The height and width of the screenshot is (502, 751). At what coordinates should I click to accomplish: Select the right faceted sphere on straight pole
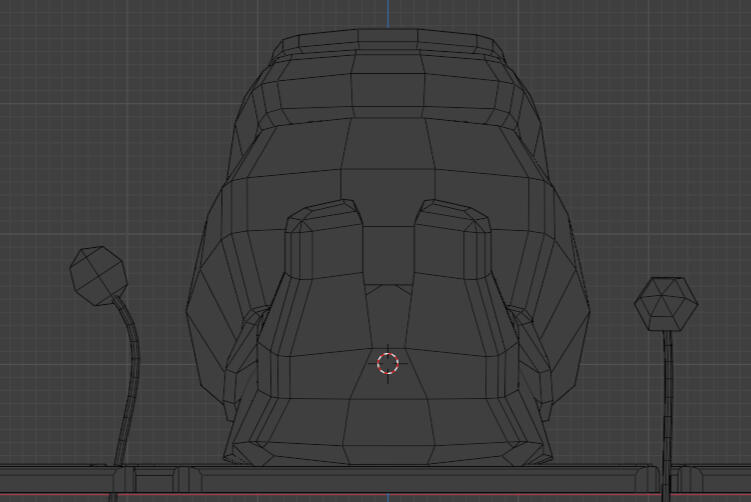665,303
